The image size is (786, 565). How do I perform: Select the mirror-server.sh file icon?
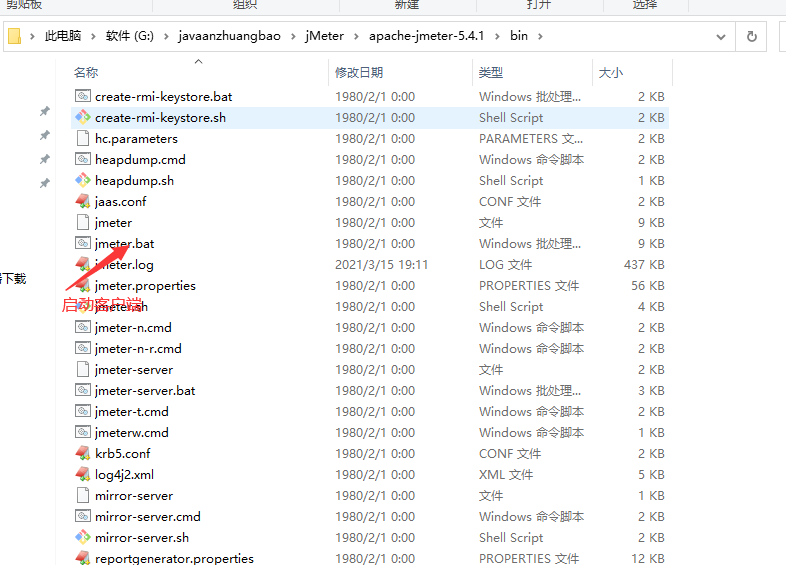(83, 538)
